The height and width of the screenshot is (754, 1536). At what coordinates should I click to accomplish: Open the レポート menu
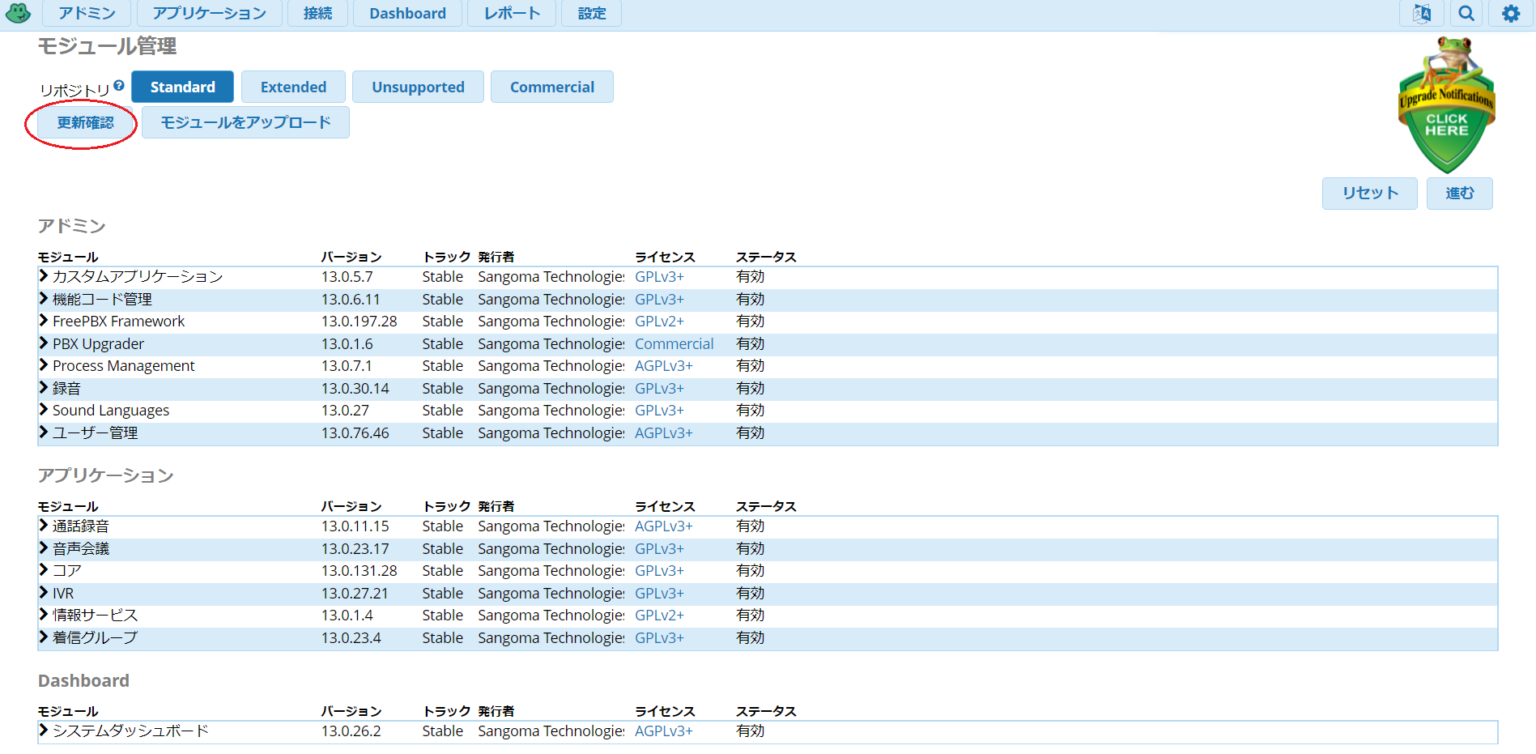tap(511, 13)
